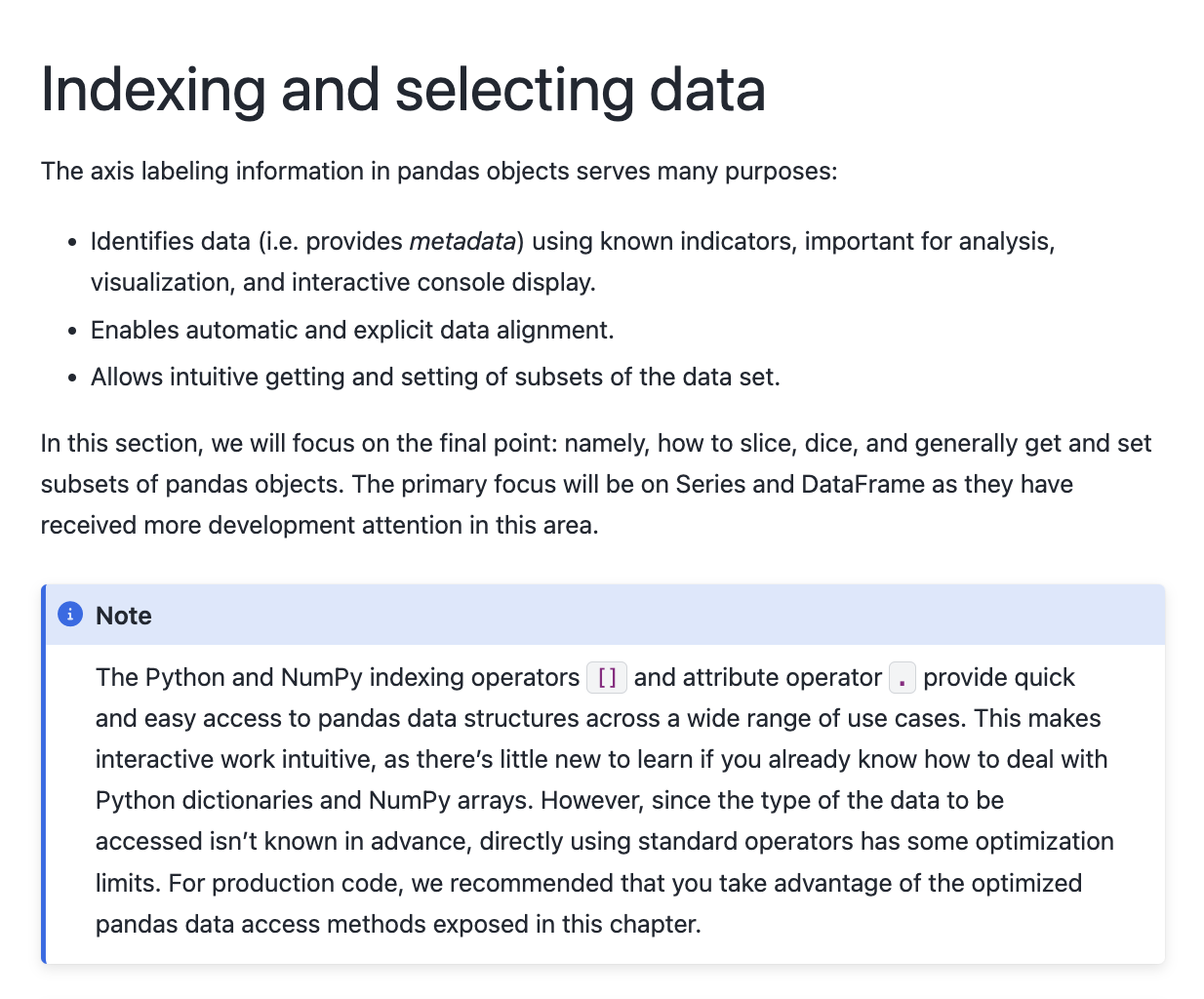Click the bullet marker before "Allows intuitive"
Screen dimensions: 1204x999
pyautogui.click(x=72, y=378)
